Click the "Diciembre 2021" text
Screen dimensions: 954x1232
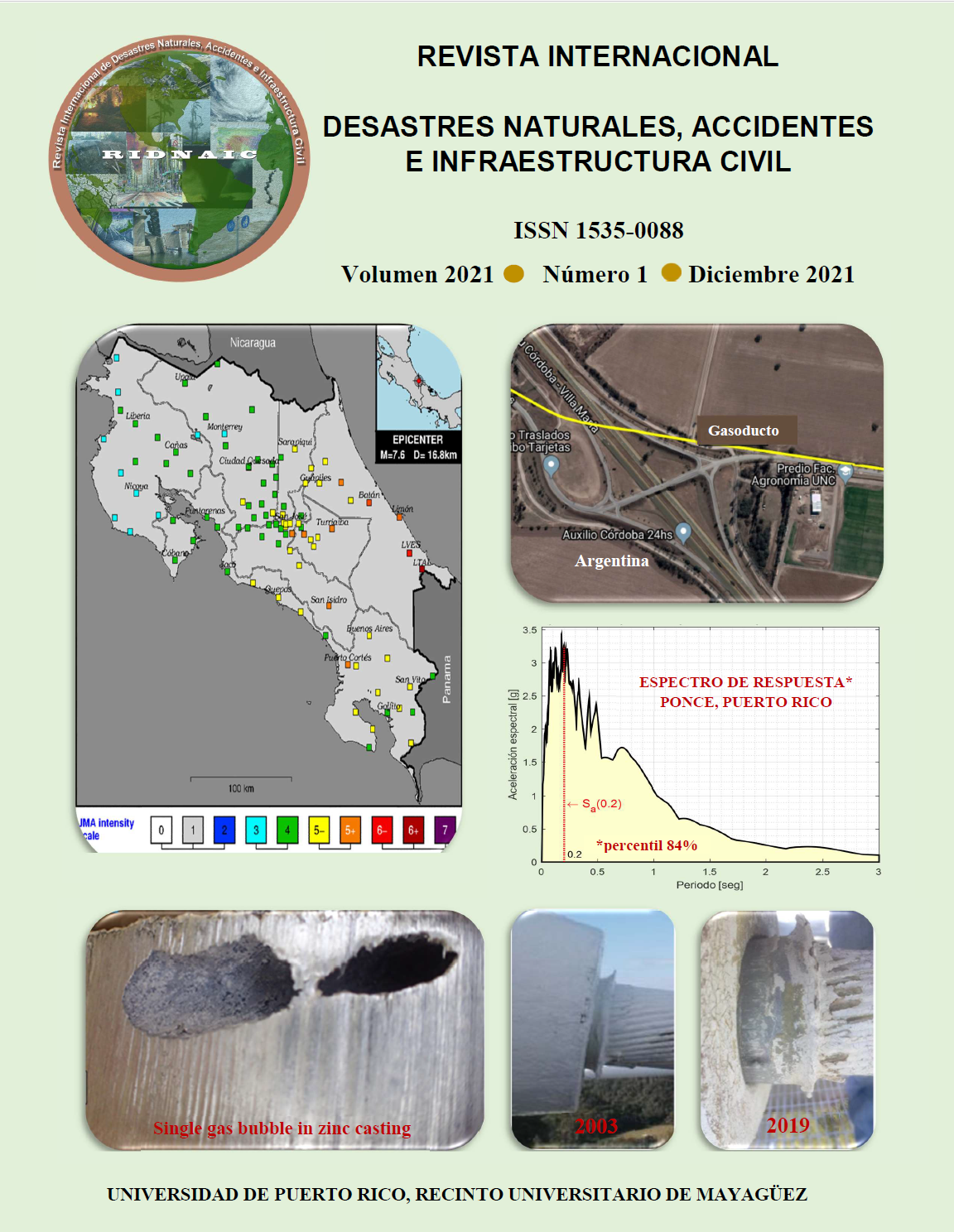click(x=771, y=274)
